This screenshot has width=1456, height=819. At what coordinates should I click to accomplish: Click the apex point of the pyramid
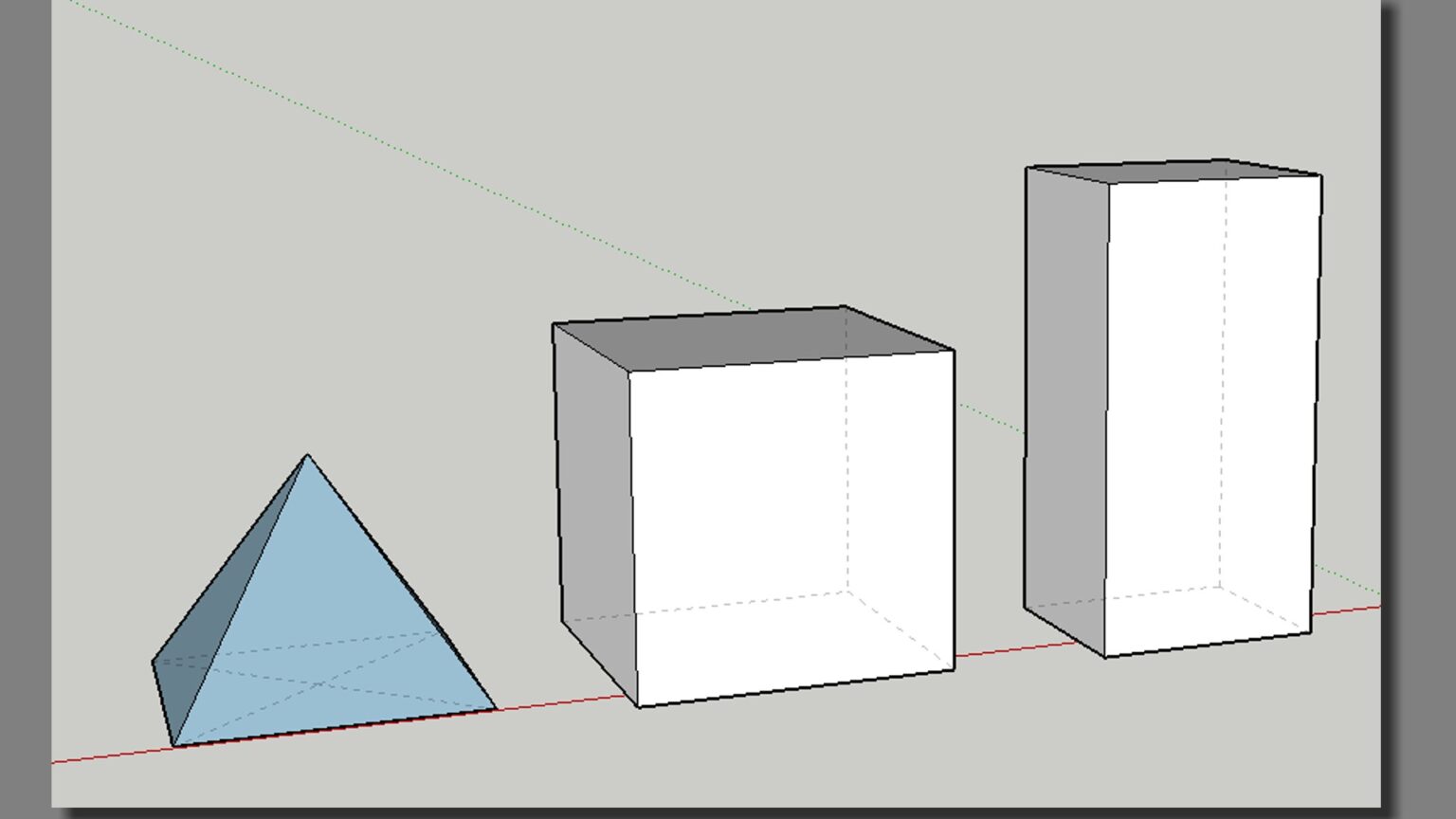click(x=307, y=456)
